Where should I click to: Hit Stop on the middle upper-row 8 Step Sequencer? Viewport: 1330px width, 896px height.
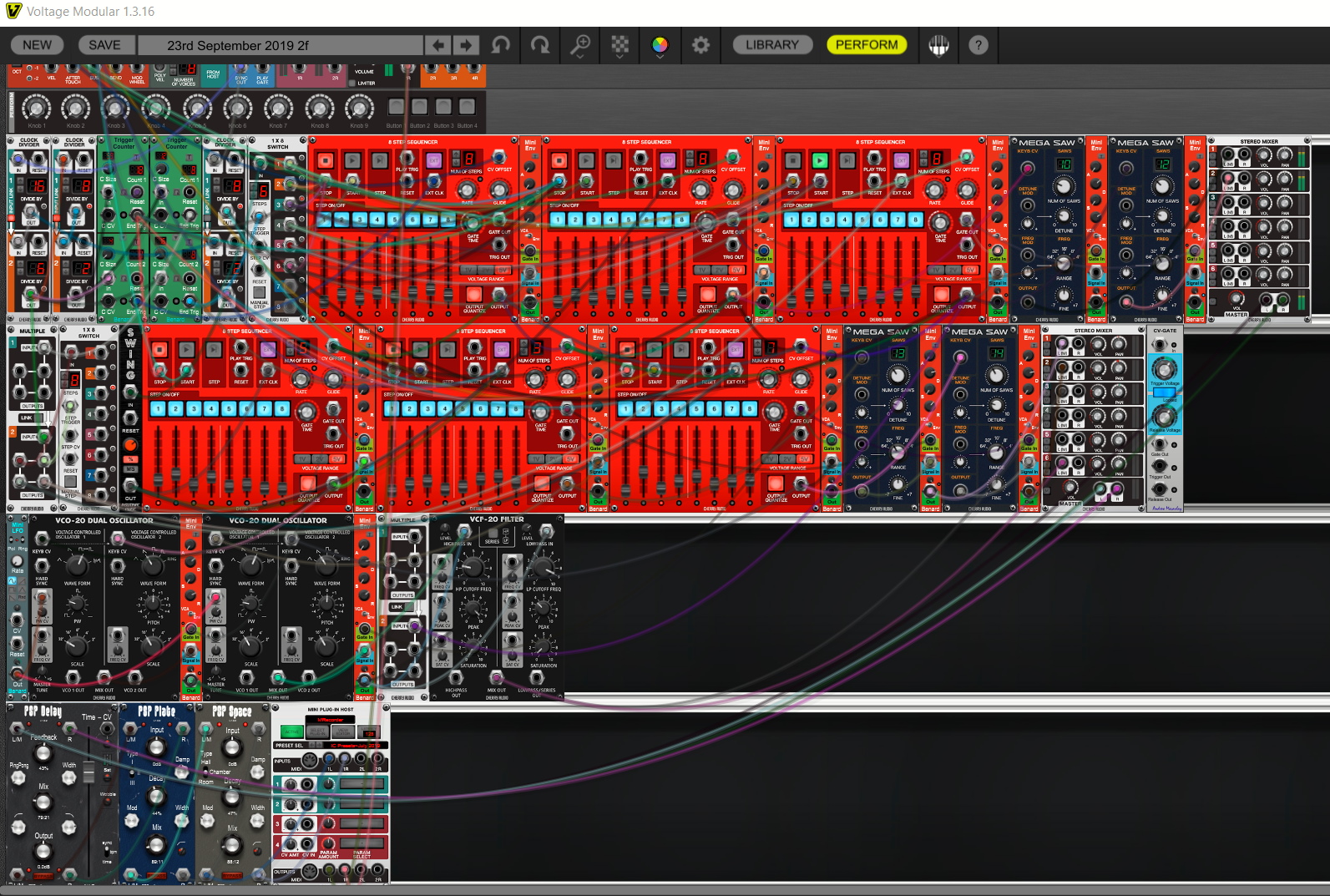(559, 160)
